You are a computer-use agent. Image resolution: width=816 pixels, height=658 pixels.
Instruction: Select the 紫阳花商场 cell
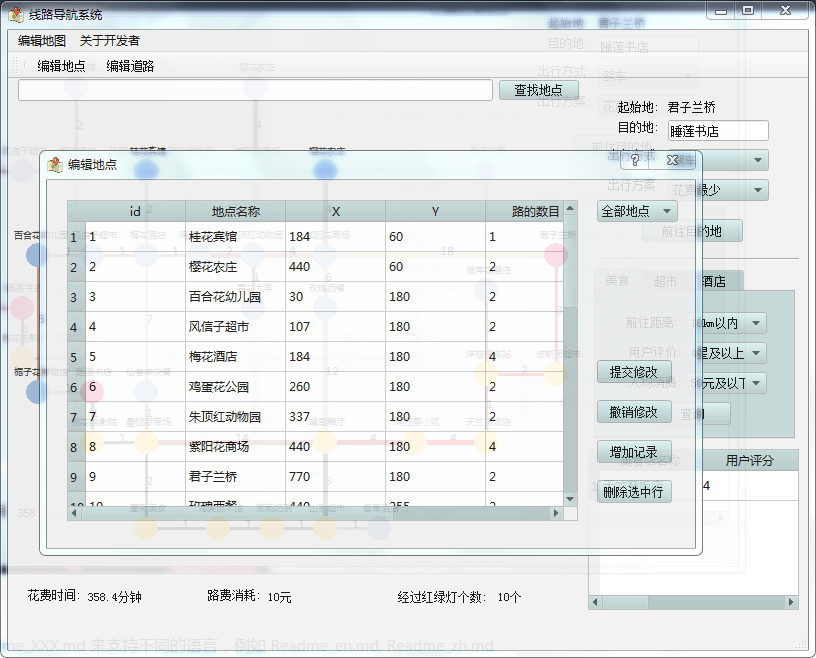[235, 447]
